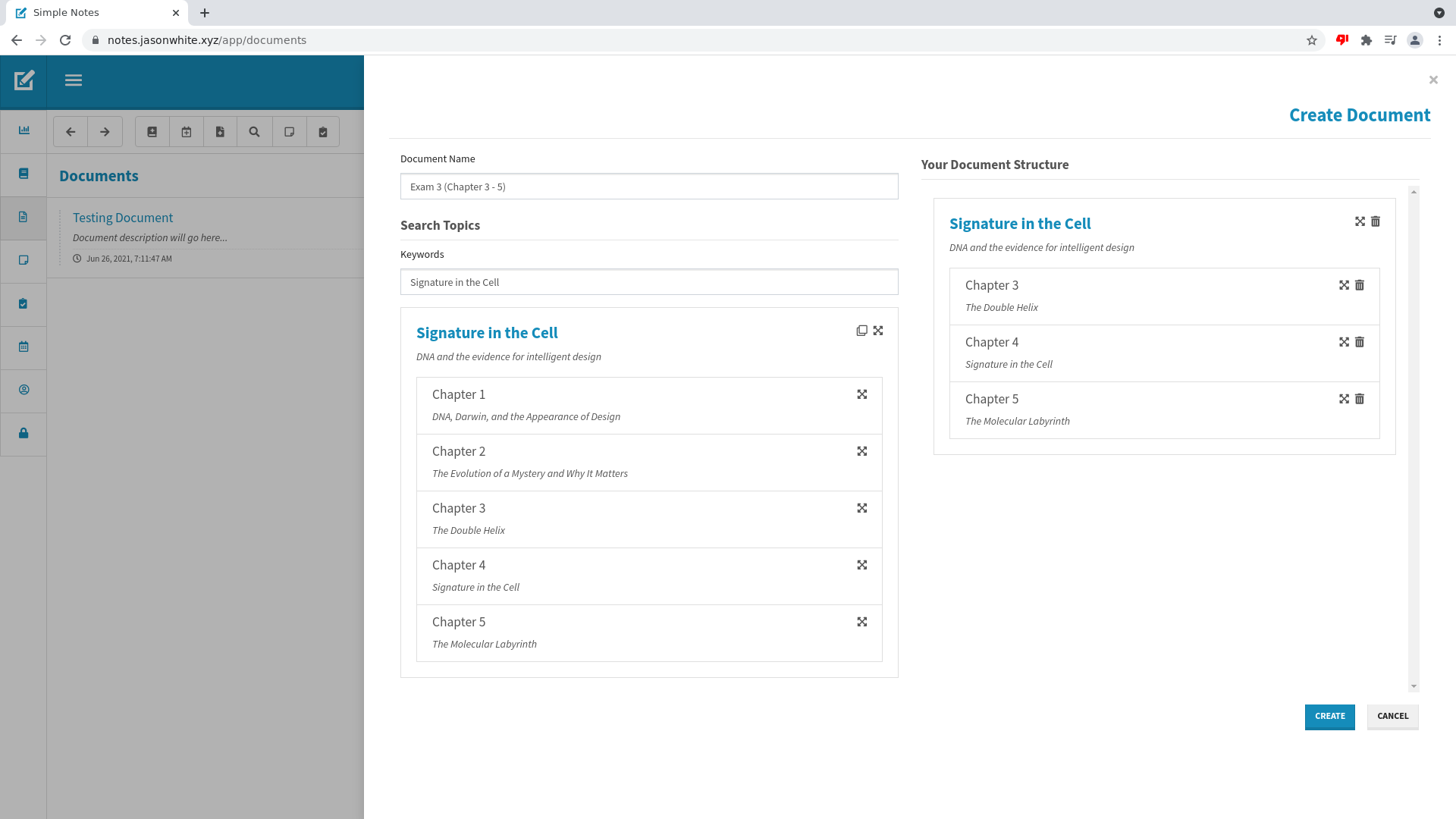Click move handle for Chapter 4 in structure

[x=1344, y=342]
